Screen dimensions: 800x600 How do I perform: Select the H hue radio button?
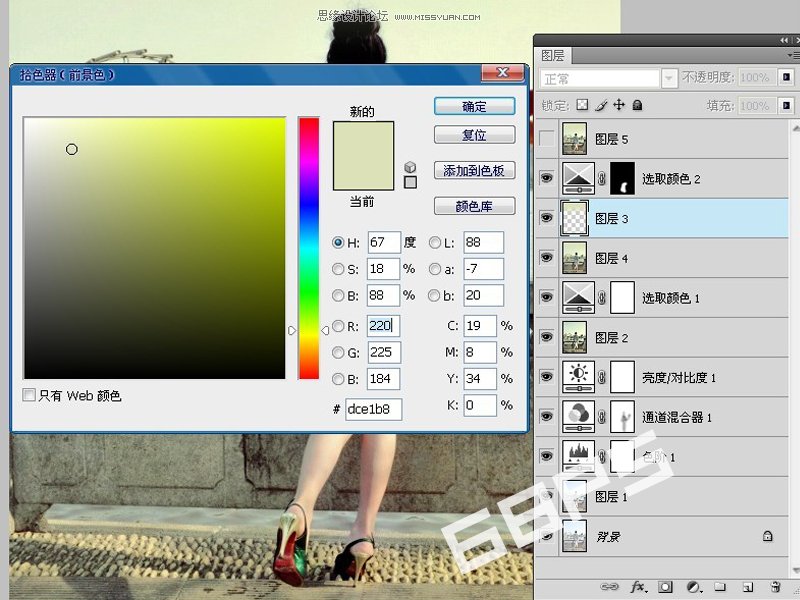coord(338,242)
